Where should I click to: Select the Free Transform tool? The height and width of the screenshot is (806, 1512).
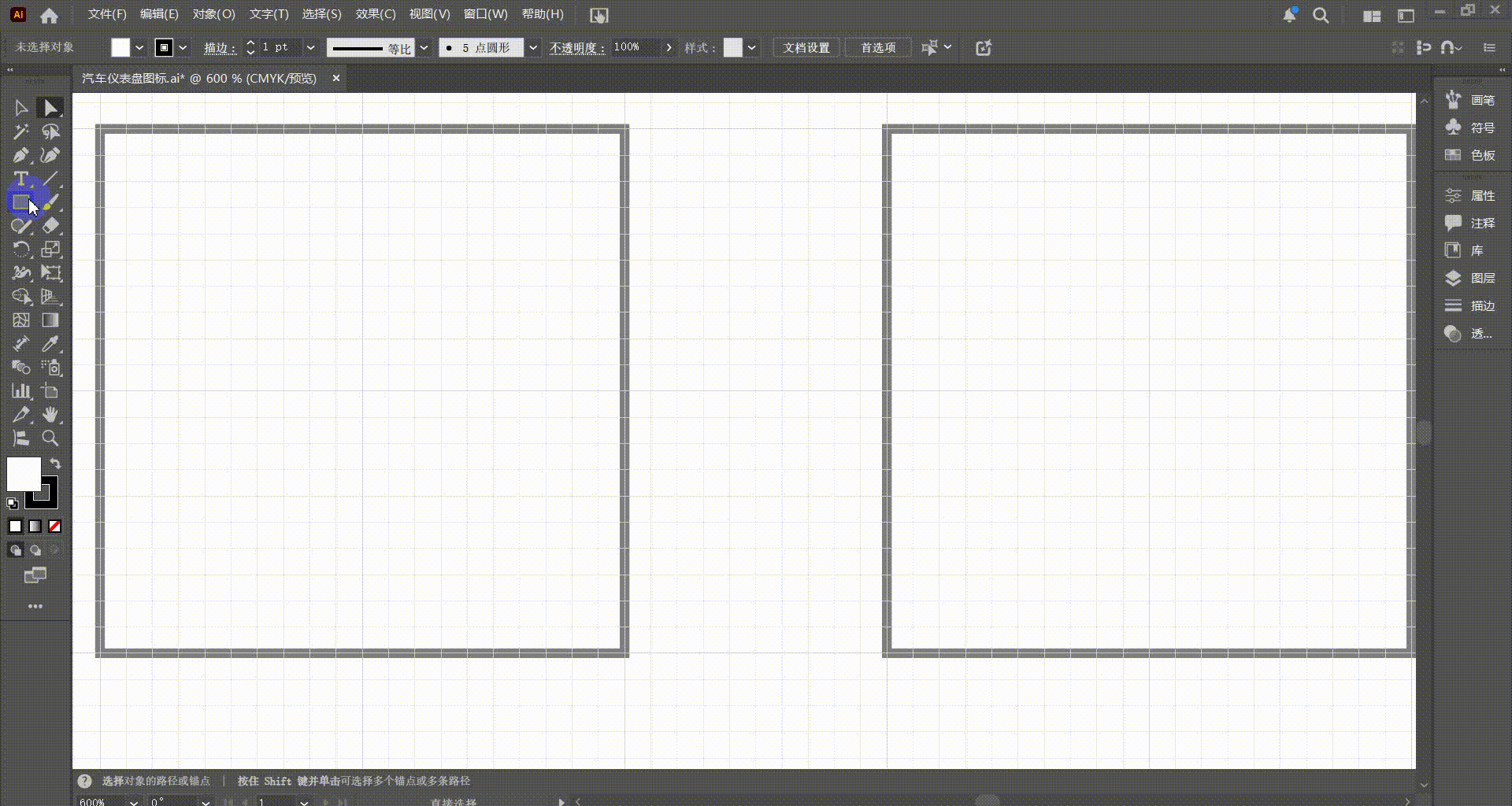point(50,273)
